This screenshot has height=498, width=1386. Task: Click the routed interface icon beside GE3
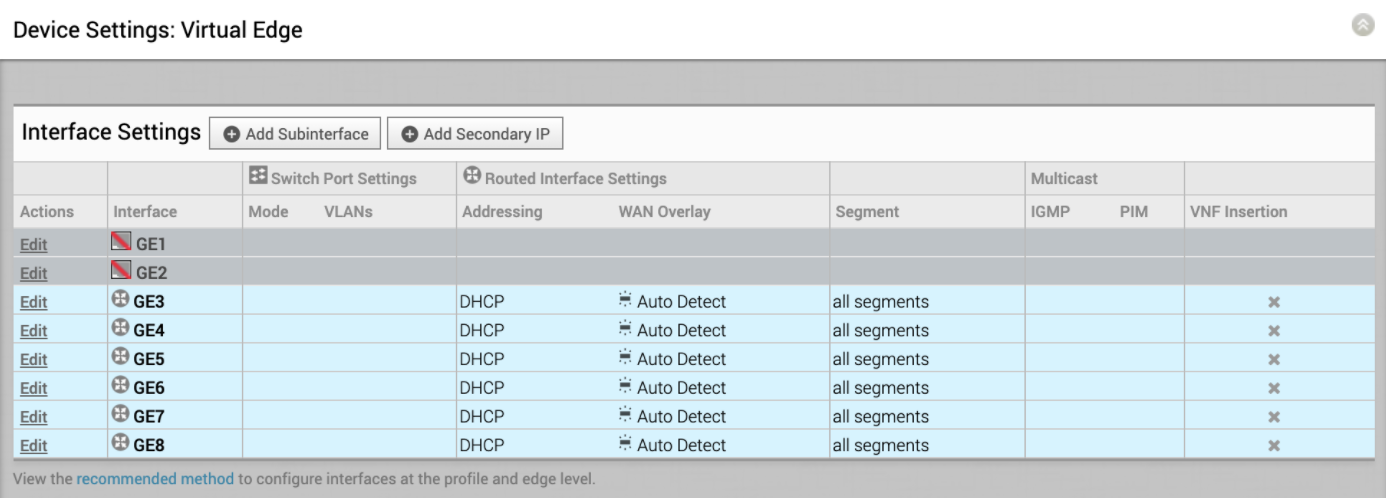[122, 300]
